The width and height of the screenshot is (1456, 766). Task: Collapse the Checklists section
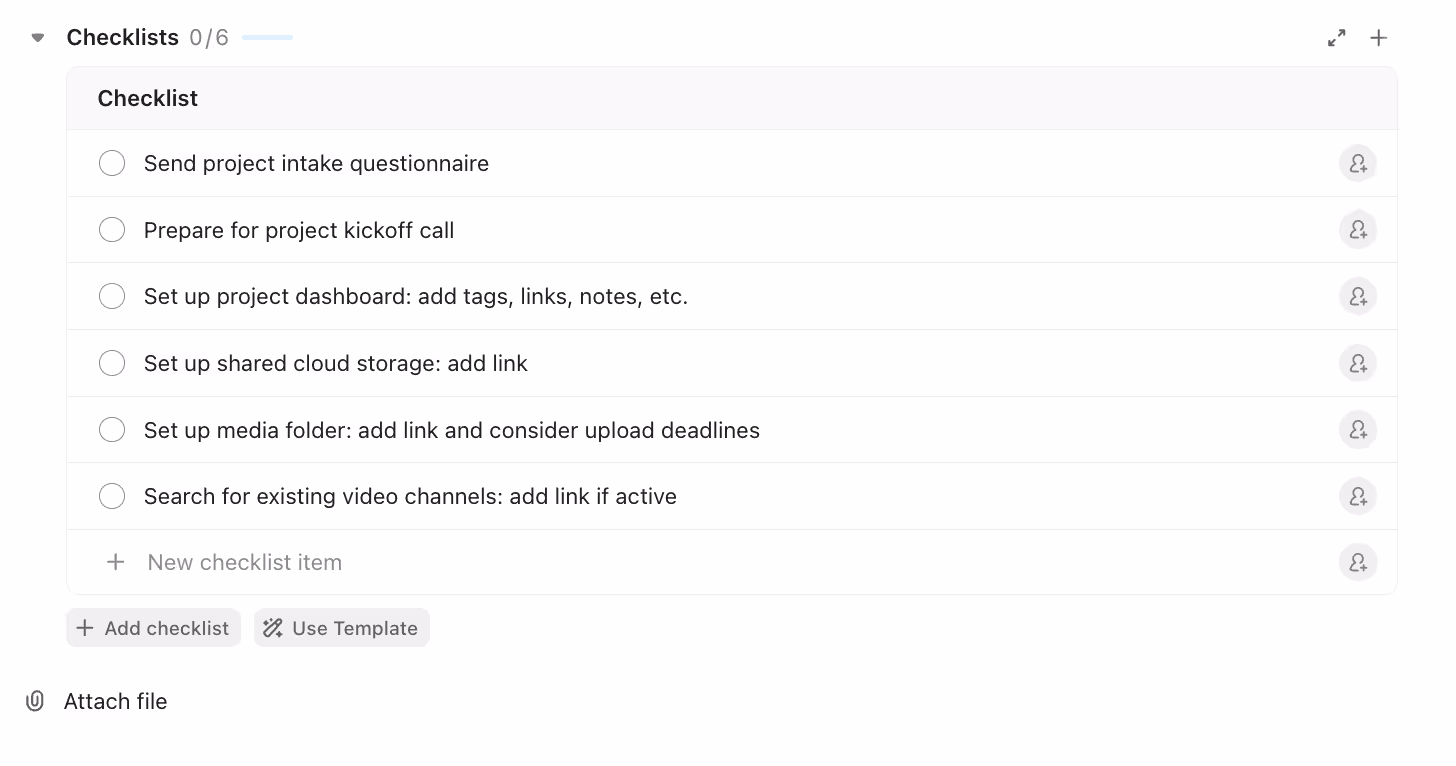coord(37,37)
